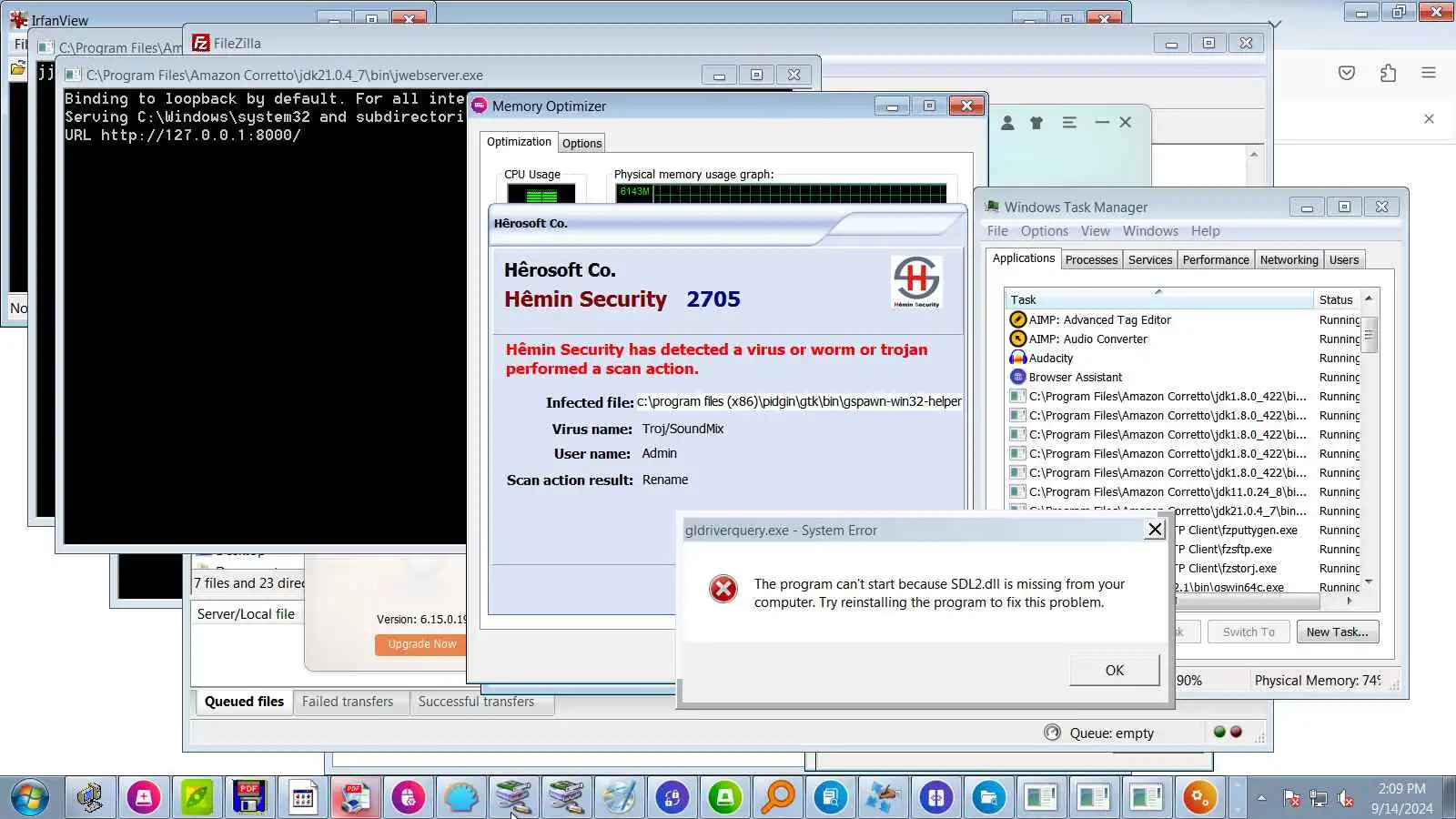Click the task list vertical scrollbar thumb

(1368, 334)
